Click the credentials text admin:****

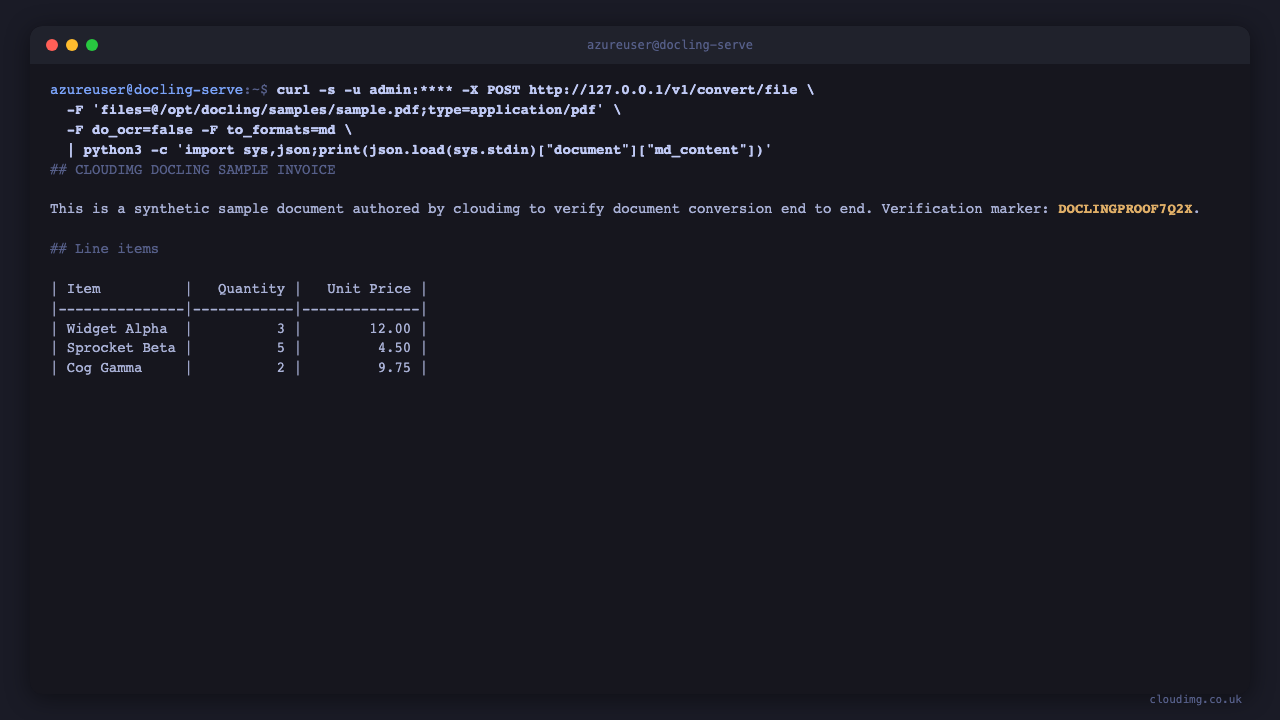click(x=411, y=90)
